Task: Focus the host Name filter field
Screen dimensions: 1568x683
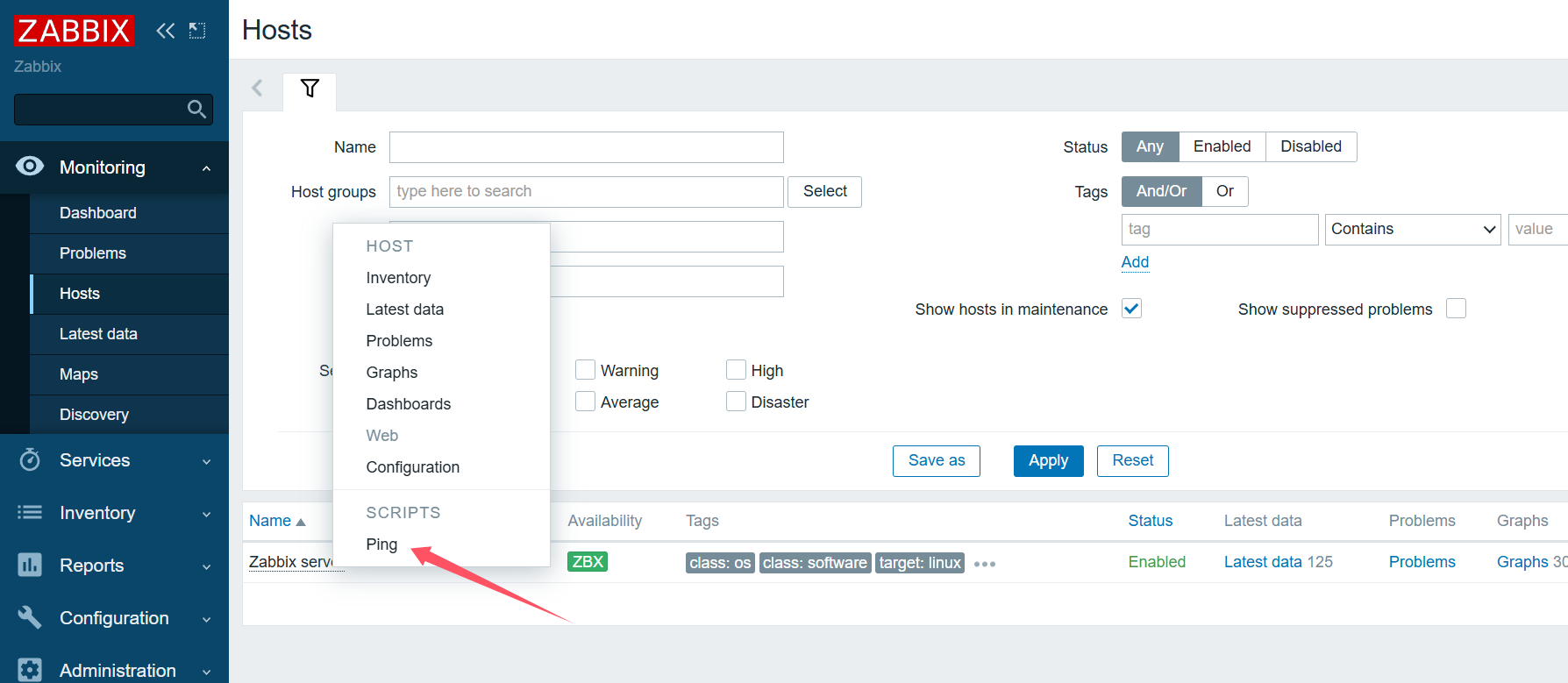Action: pyautogui.click(x=586, y=147)
